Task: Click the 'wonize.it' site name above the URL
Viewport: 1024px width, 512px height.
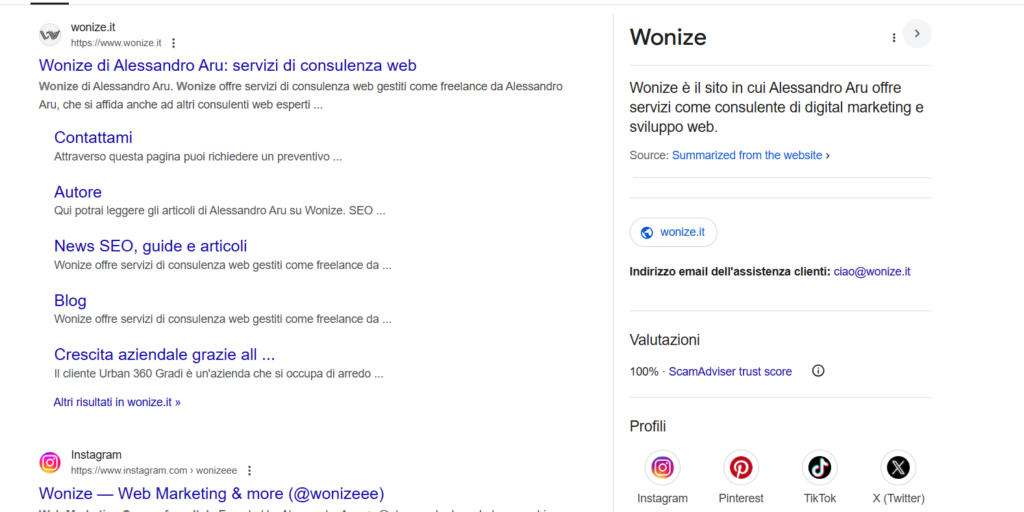Action: click(x=93, y=27)
